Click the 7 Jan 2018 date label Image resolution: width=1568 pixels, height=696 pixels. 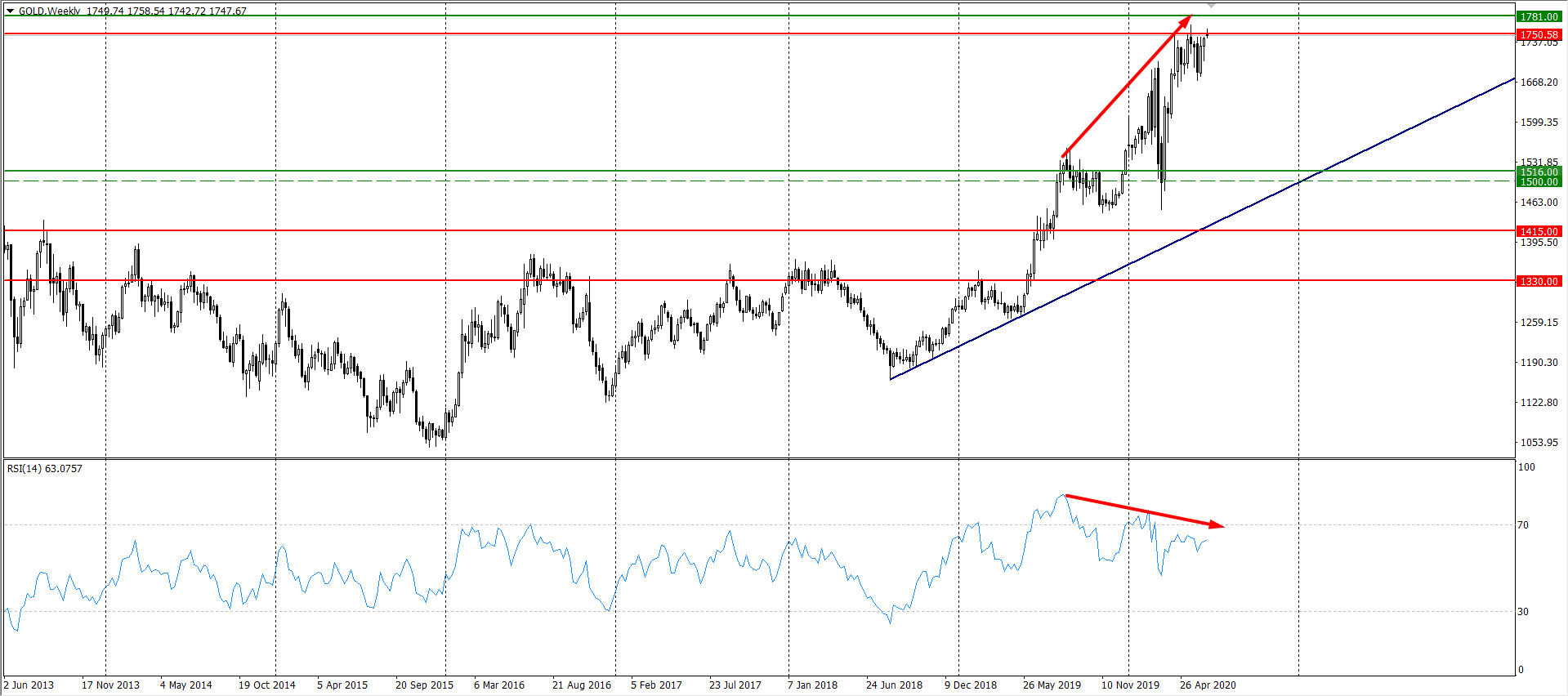click(812, 685)
